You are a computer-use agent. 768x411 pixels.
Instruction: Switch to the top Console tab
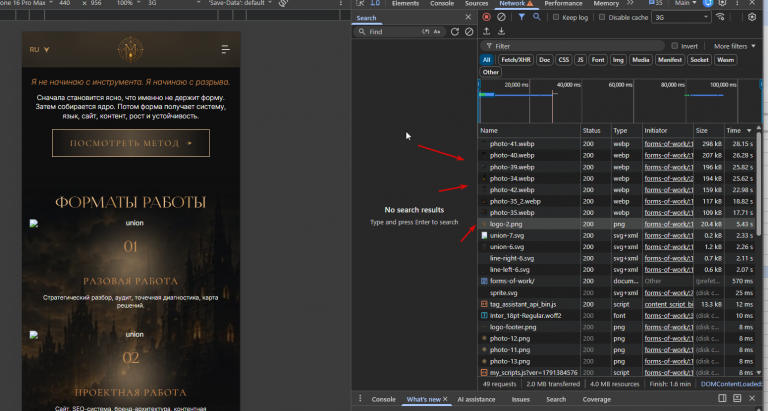(x=442, y=3)
